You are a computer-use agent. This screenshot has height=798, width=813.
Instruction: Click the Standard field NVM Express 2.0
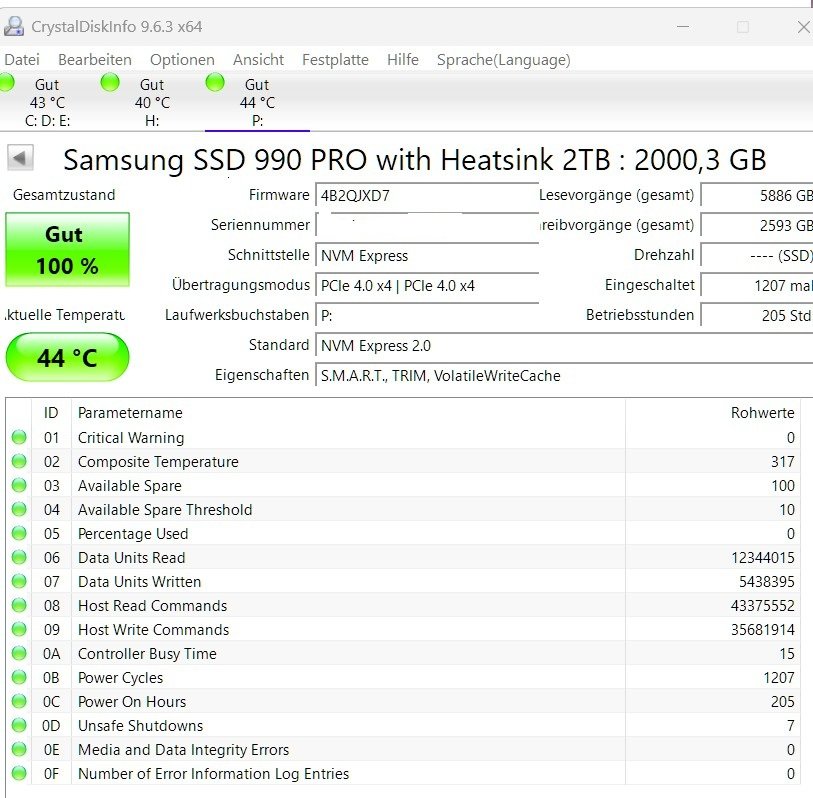pyautogui.click(x=564, y=345)
